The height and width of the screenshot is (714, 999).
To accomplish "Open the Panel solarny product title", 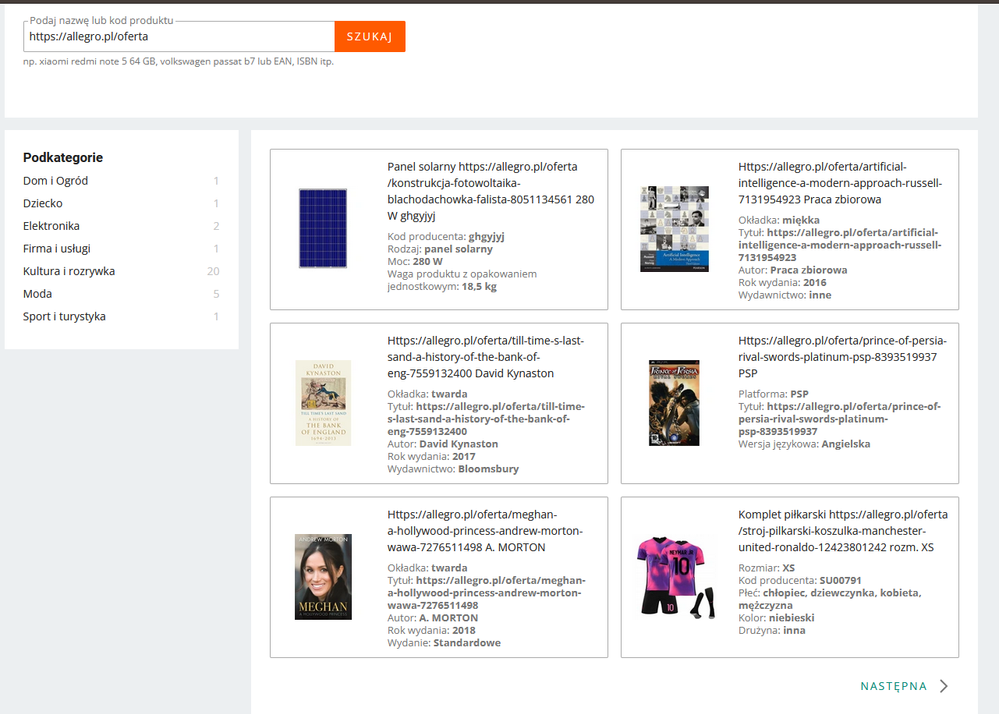I will click(x=491, y=191).
